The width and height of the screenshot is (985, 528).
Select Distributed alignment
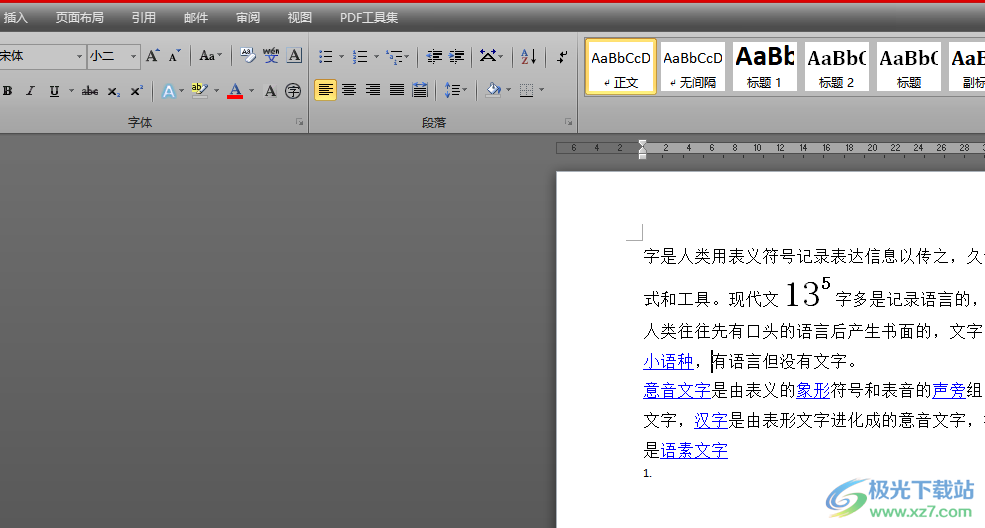(420, 90)
